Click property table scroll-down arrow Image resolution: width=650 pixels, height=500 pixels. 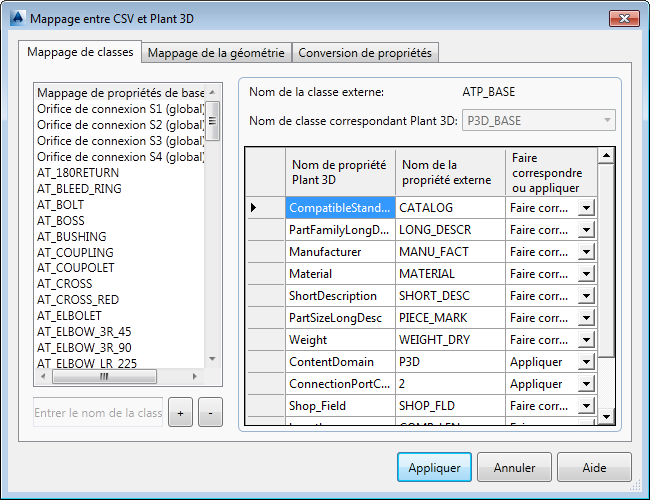(606, 417)
